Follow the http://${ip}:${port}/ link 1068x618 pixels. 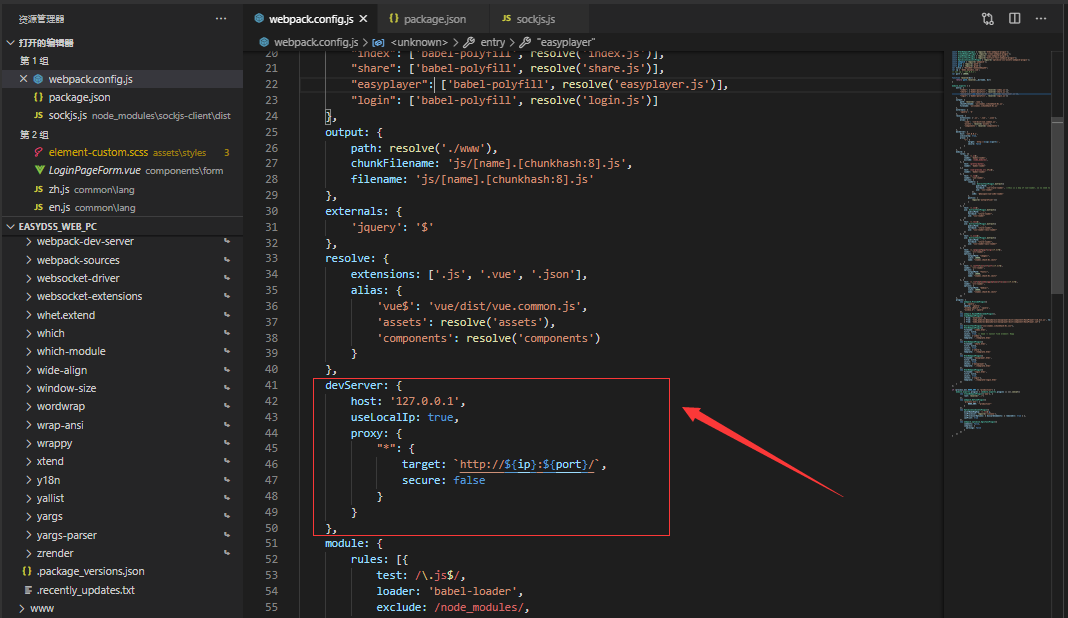point(529,465)
